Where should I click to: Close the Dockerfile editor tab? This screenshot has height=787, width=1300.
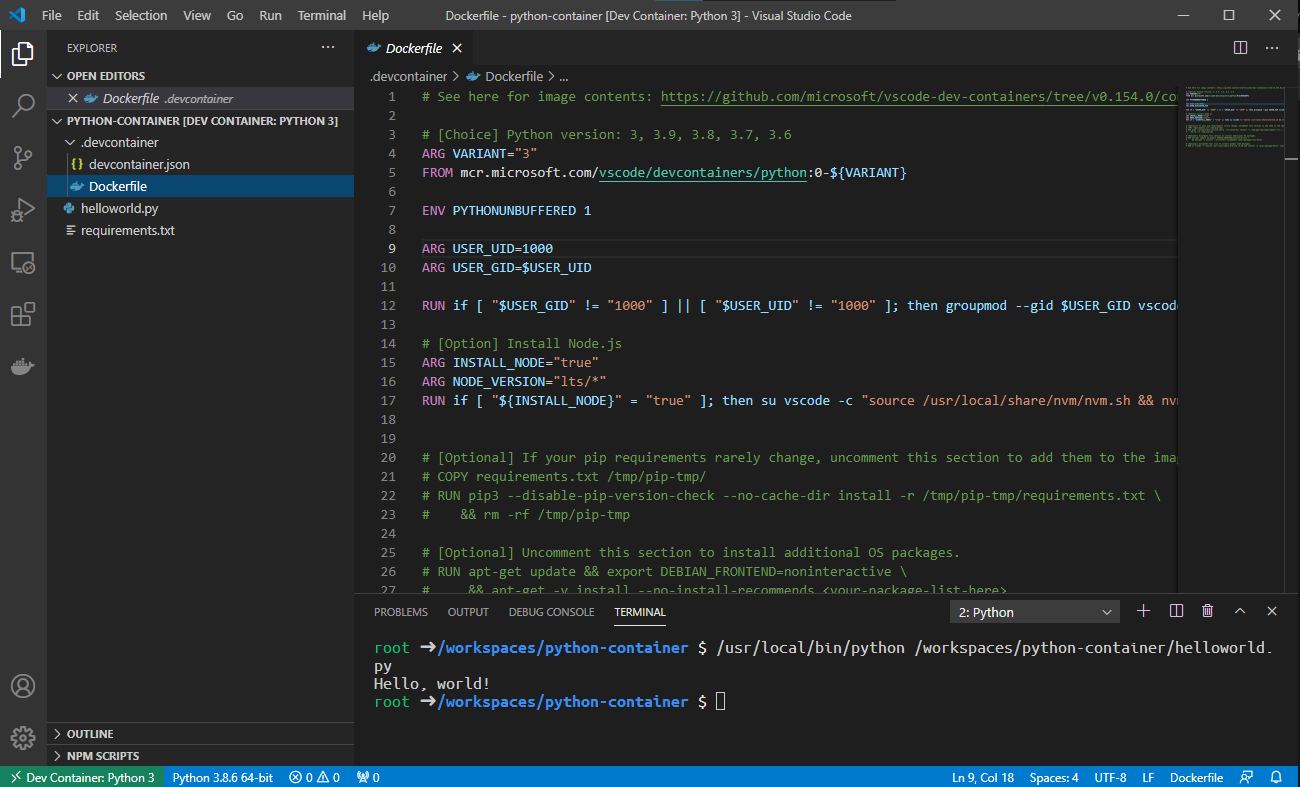click(x=457, y=48)
